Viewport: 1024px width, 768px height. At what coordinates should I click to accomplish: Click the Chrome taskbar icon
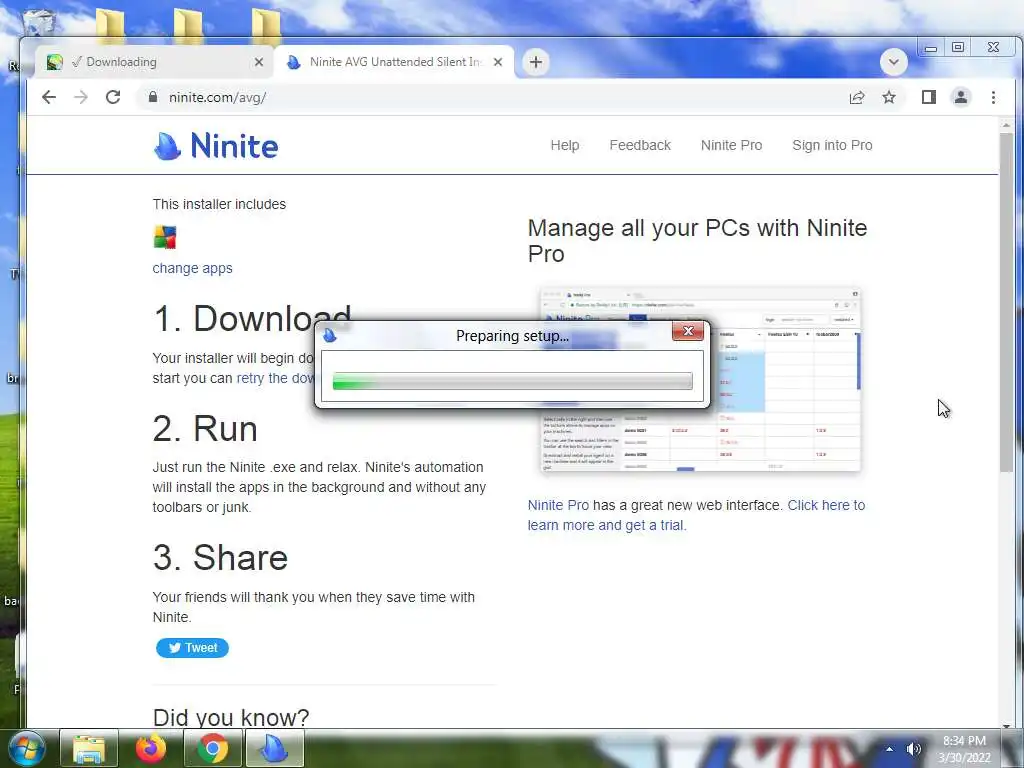tap(213, 748)
